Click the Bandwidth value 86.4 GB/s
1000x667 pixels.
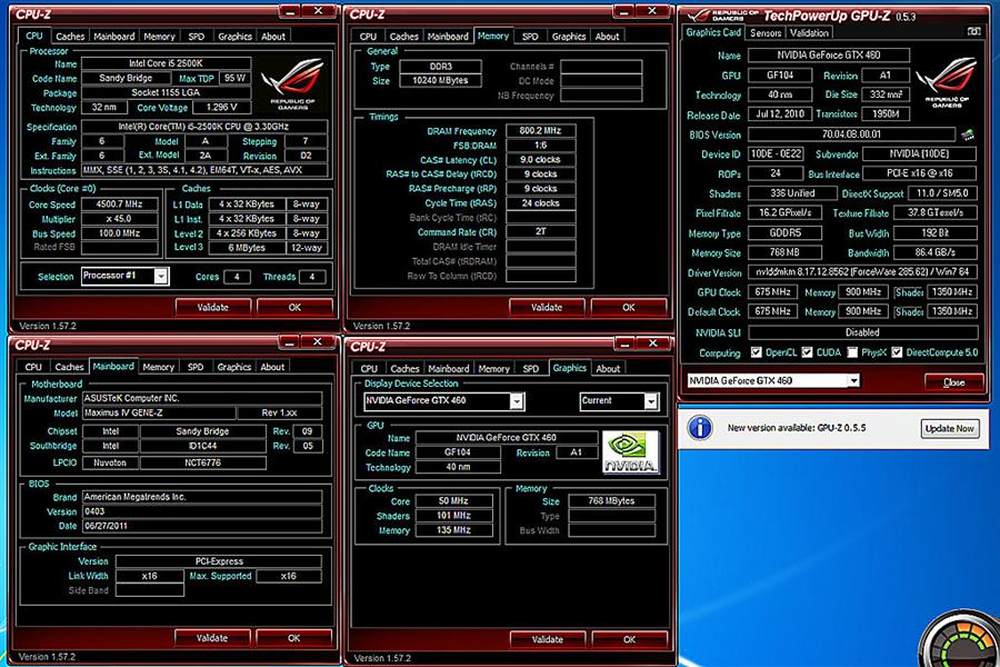coord(935,253)
